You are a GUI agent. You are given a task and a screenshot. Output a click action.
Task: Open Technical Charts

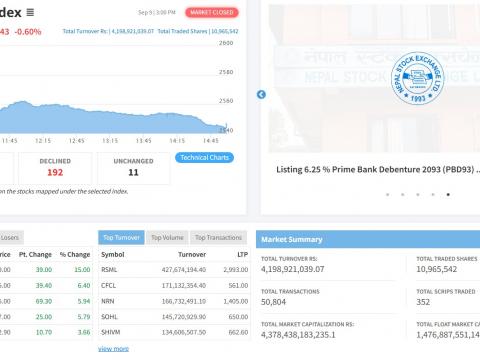coord(204,157)
